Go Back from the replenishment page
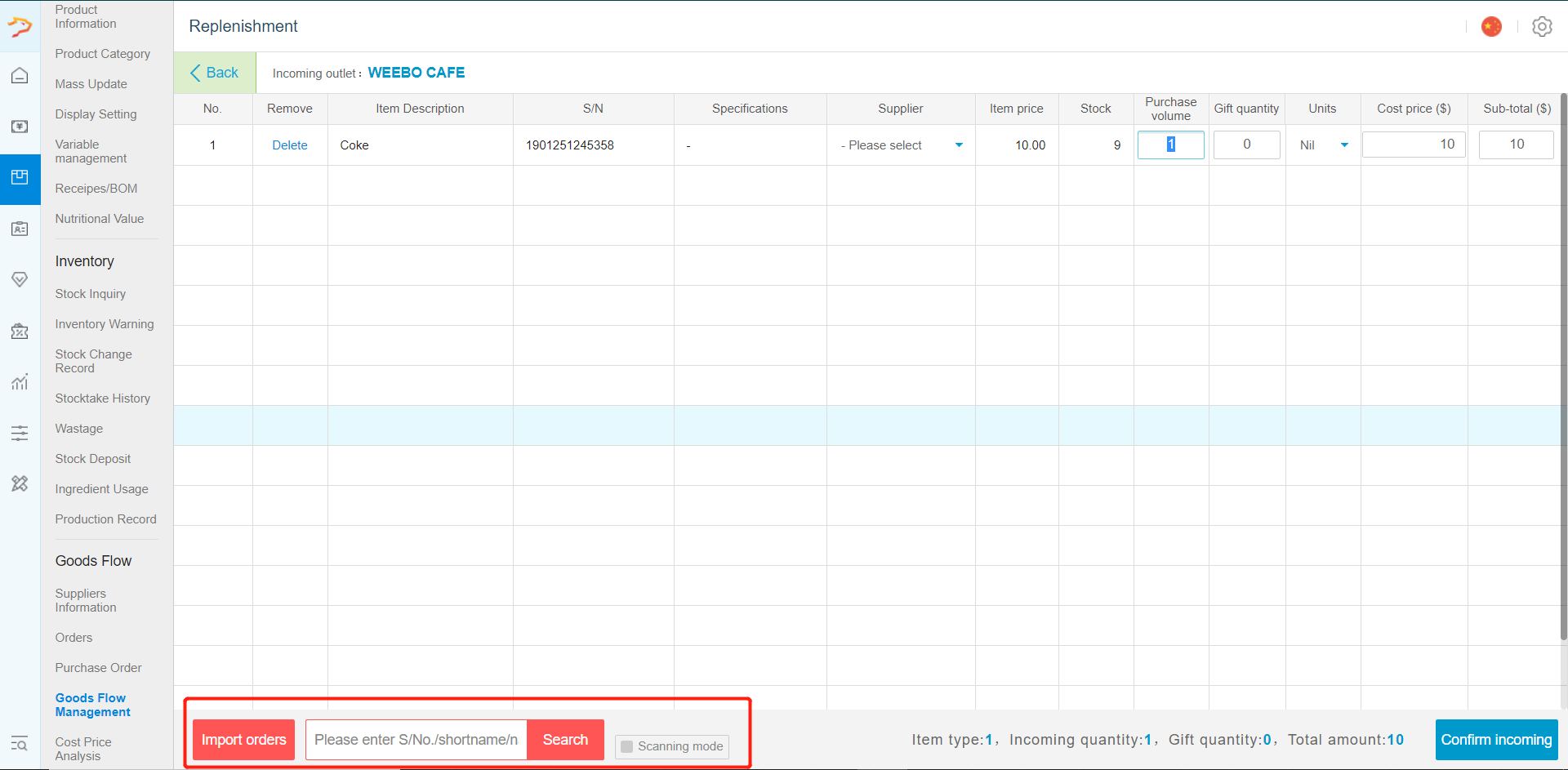The width and height of the screenshot is (1568, 770). click(214, 73)
